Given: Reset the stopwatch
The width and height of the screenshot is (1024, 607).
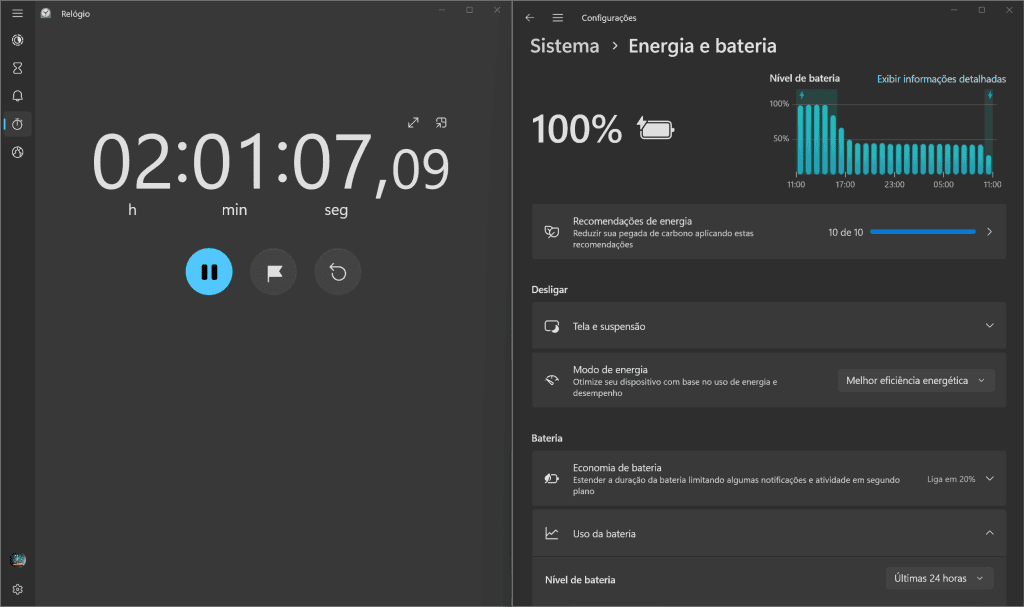Looking at the screenshot, I should coord(338,272).
